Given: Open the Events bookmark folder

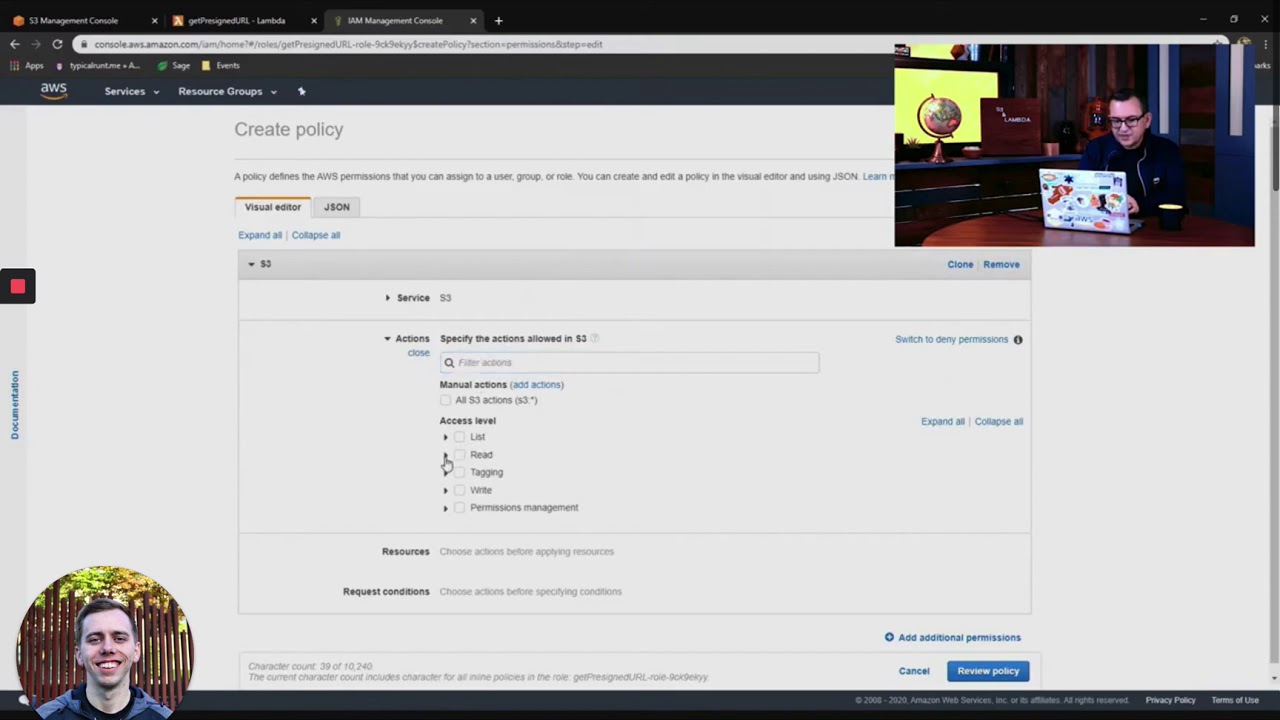Looking at the screenshot, I should (221, 65).
